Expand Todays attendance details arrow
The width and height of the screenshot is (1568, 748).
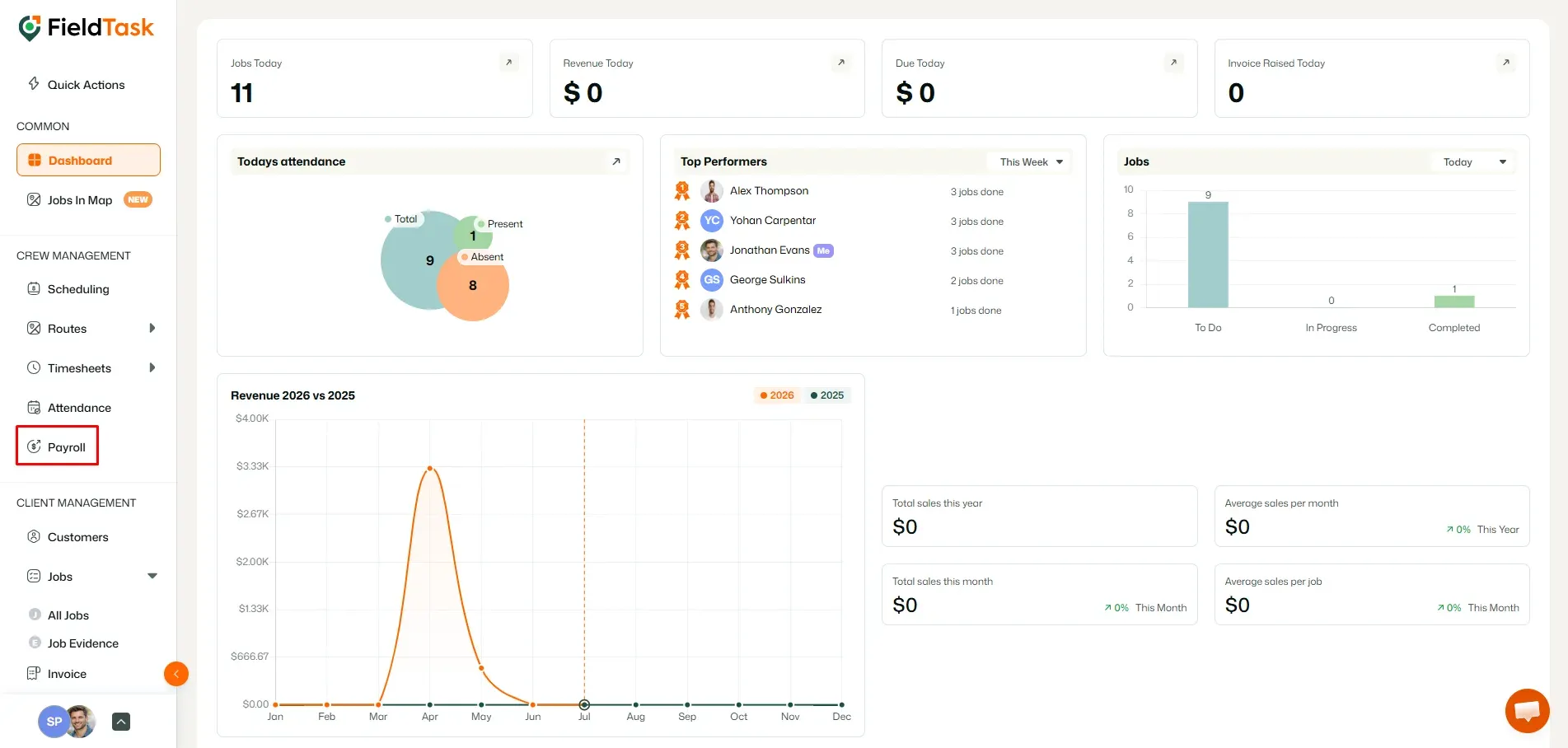coord(615,161)
